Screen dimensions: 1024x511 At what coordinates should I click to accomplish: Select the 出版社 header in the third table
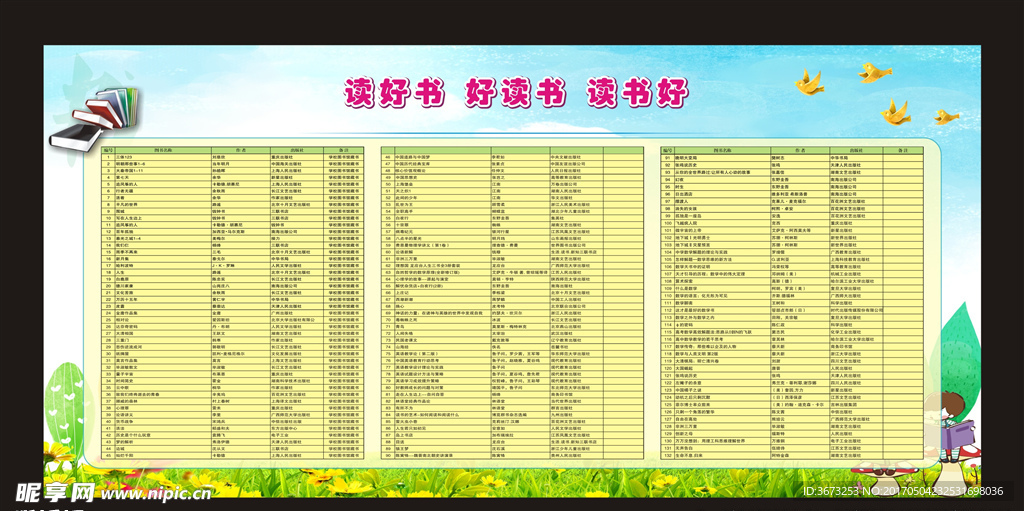pyautogui.click(x=857, y=150)
